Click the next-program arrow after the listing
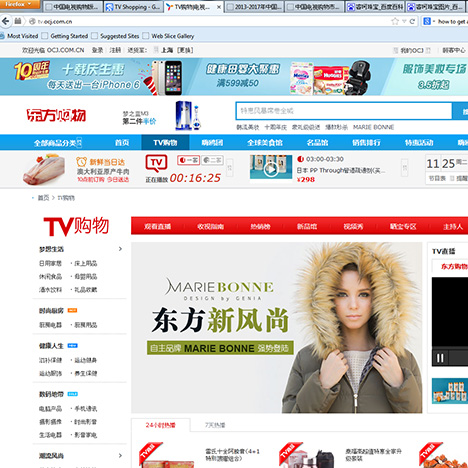Image resolution: width=468 pixels, height=468 pixels. [x=404, y=168]
